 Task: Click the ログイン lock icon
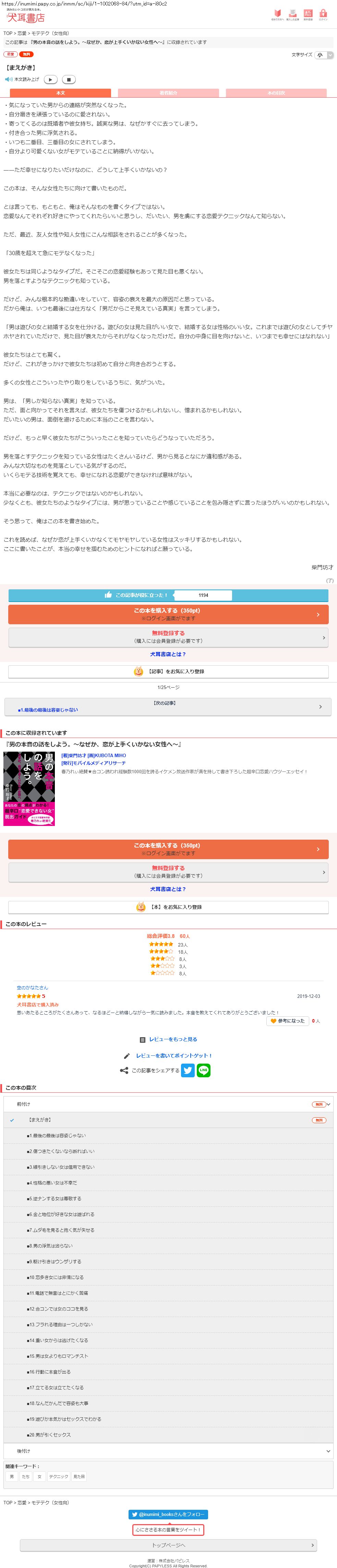tap(323, 15)
